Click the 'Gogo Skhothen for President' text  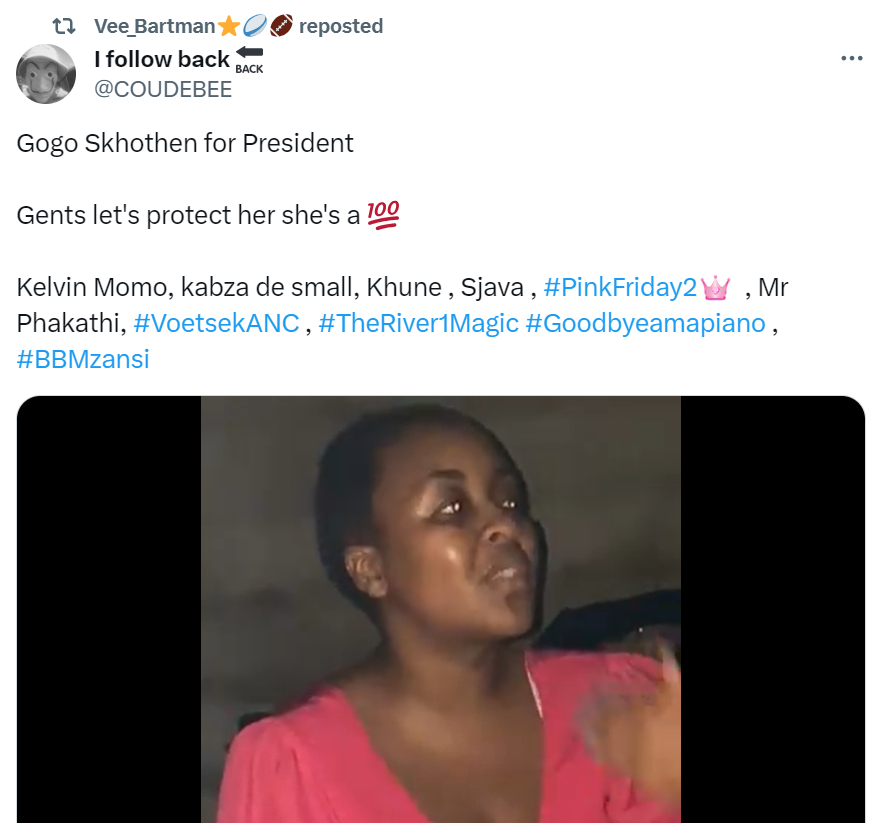185,143
